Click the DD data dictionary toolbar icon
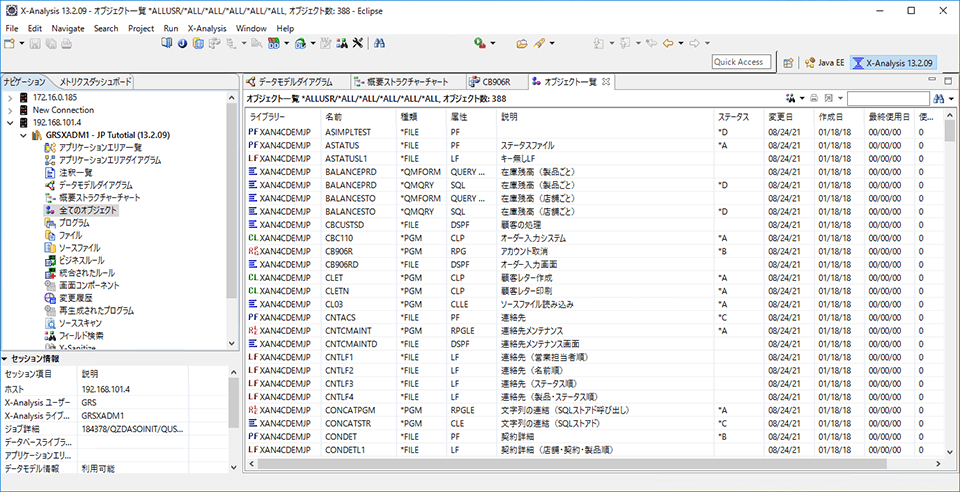Screen dimensions: 960x492 (275, 43)
